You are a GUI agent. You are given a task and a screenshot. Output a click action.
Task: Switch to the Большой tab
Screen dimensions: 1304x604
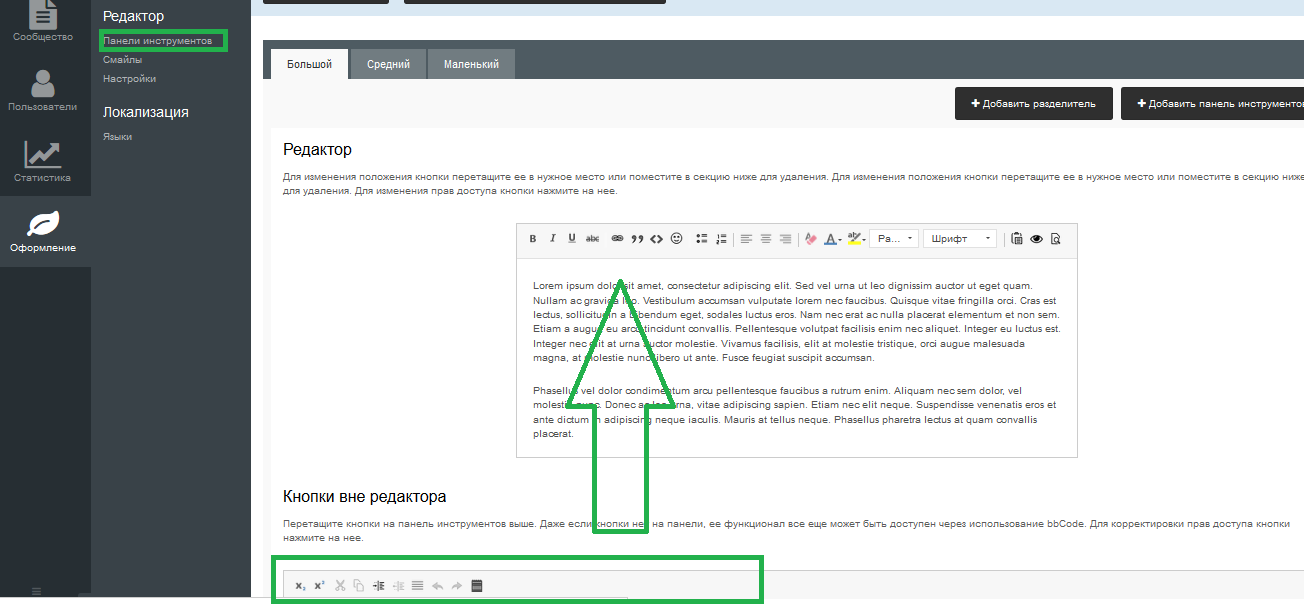click(309, 64)
